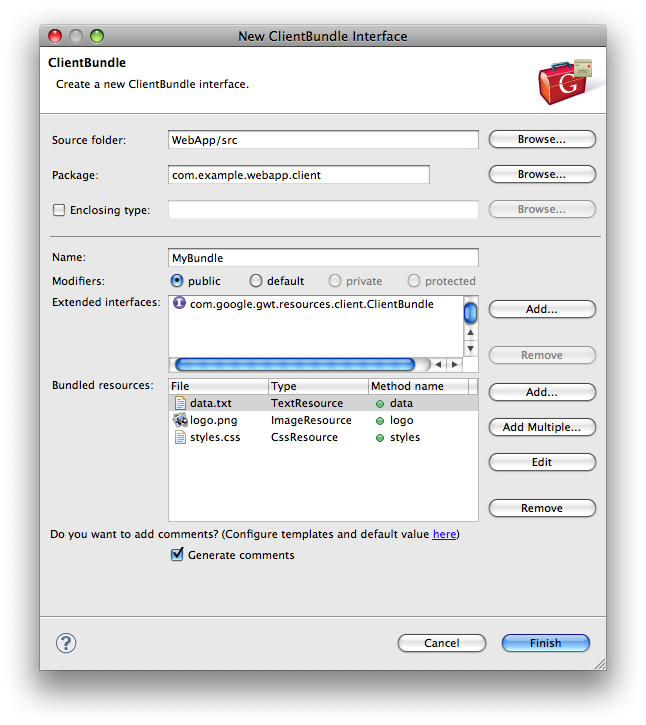Click the ClientBundle interface icon in list
646x725 pixels.
180,304
